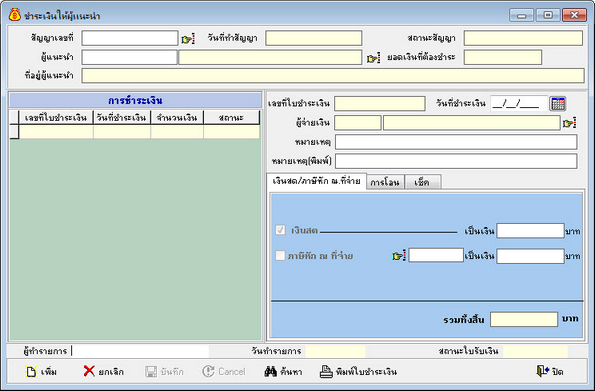Click the ที่อยู่ผู้แนะนำ field
The image size is (595, 391).
click(x=333, y=76)
